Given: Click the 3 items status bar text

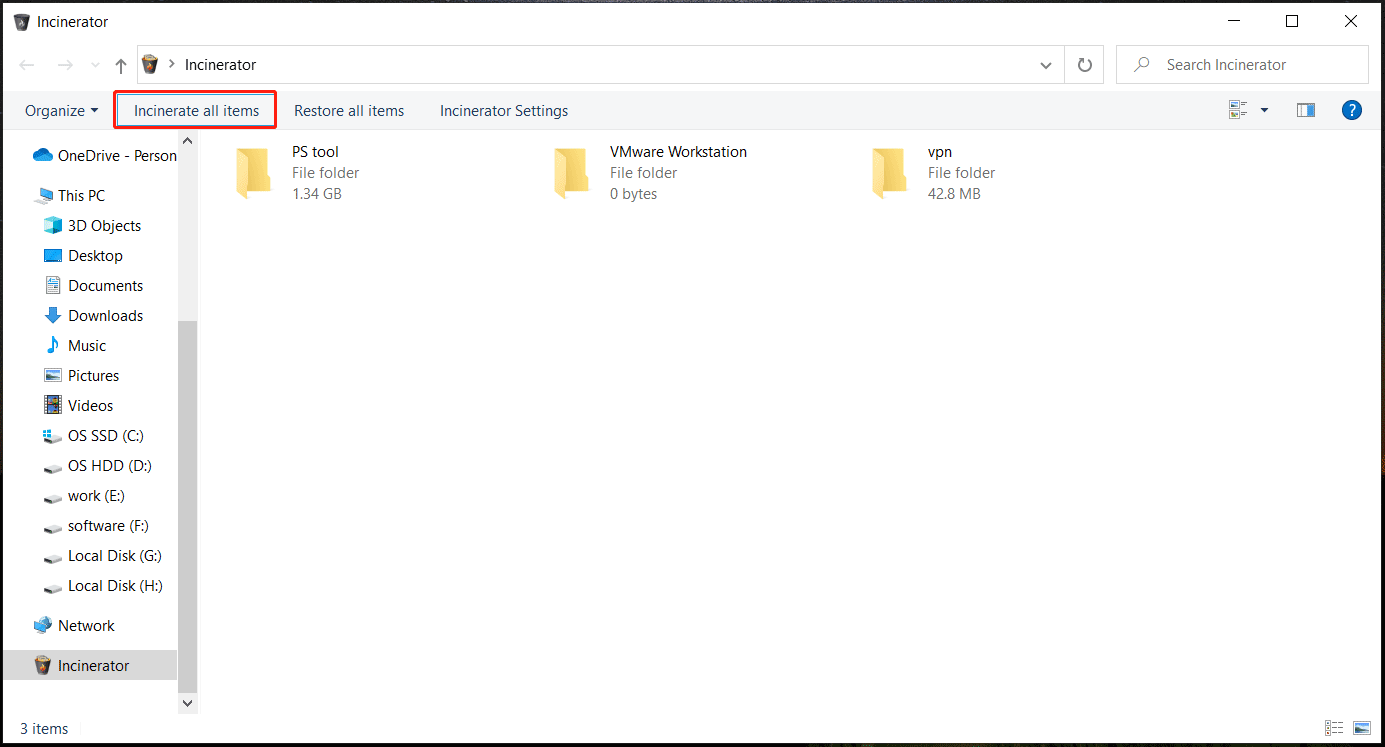Looking at the screenshot, I should [44, 729].
